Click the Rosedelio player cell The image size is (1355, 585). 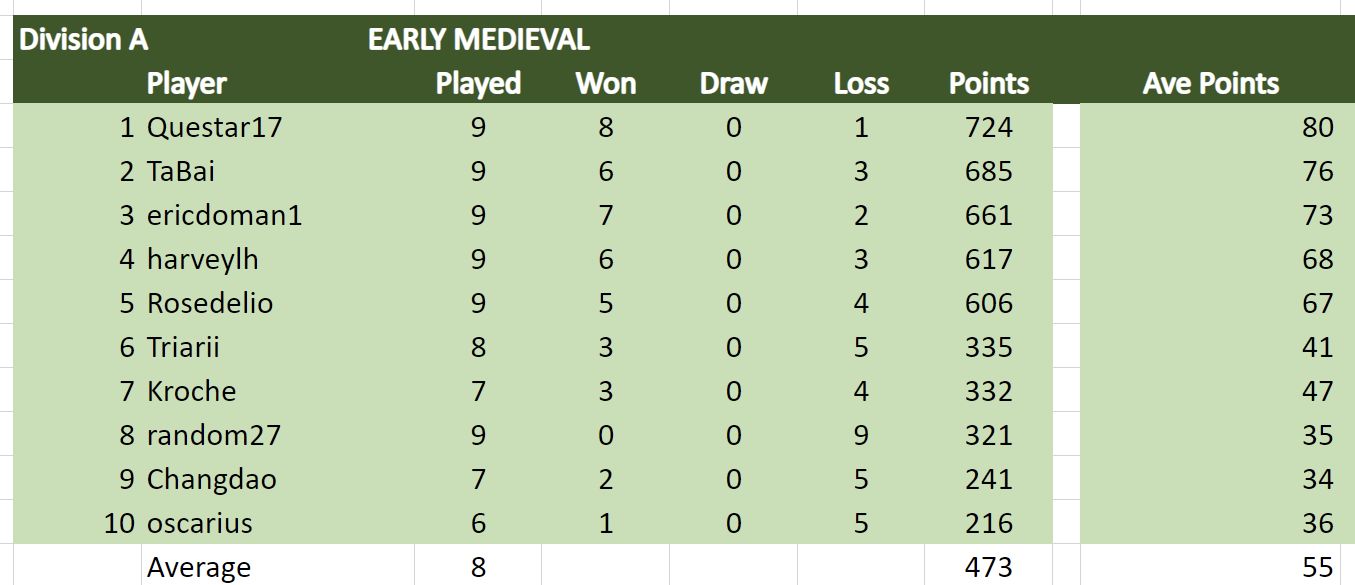[210, 303]
